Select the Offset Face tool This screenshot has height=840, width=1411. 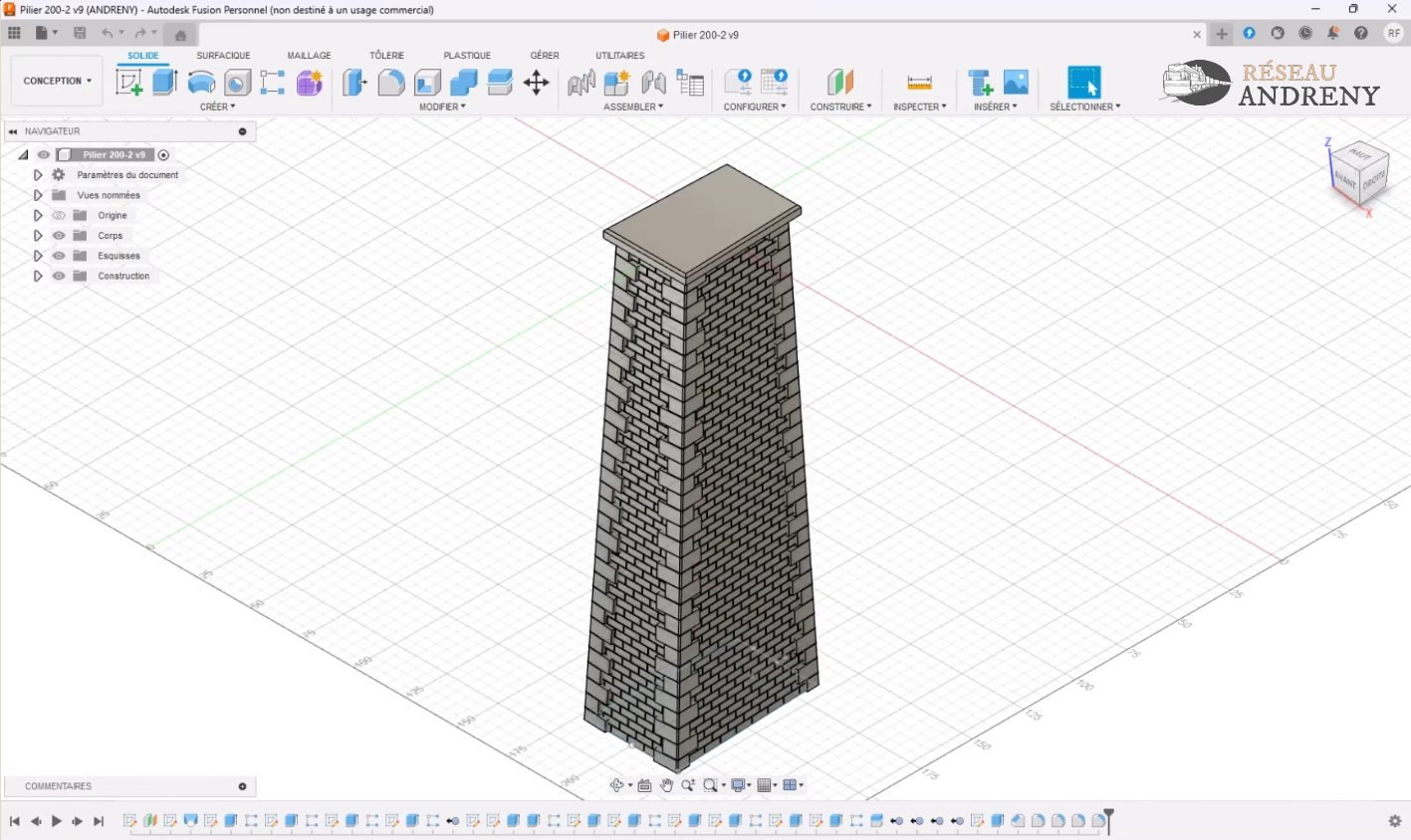point(500,82)
